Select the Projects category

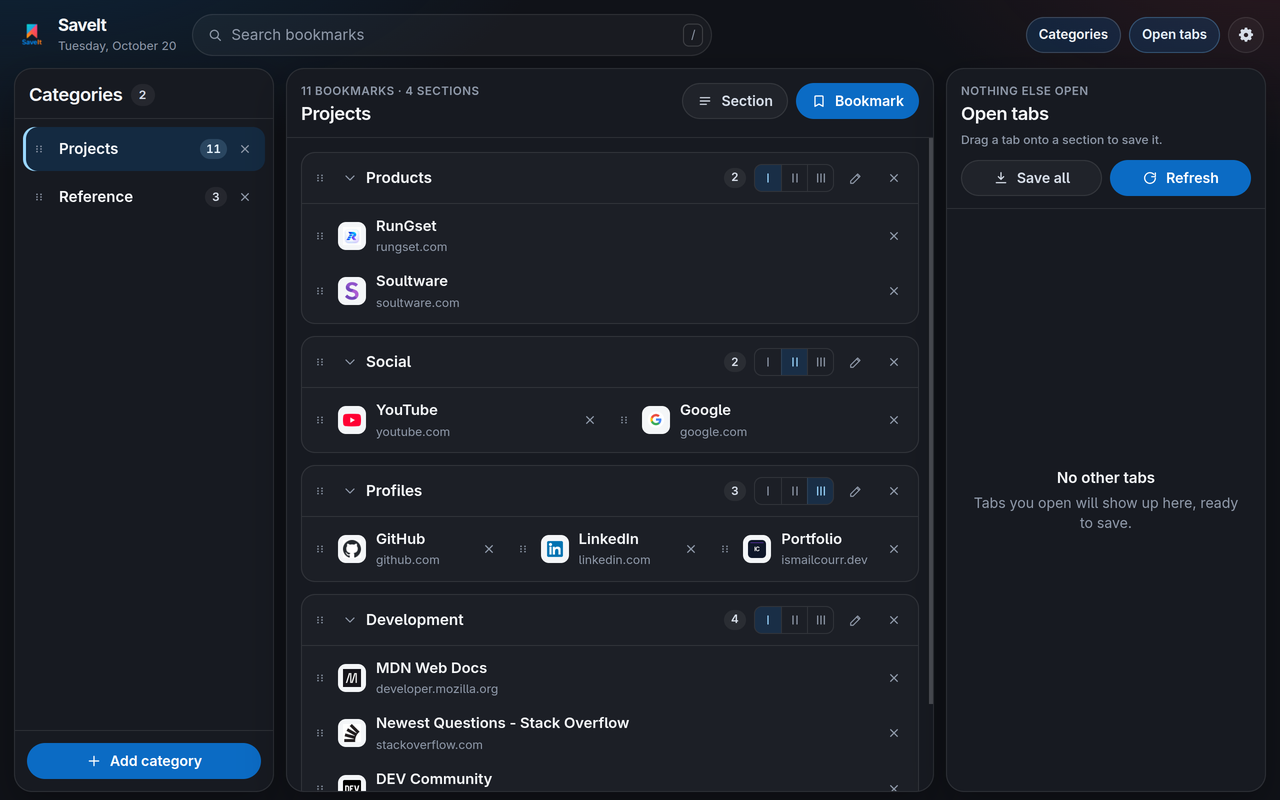(144, 149)
